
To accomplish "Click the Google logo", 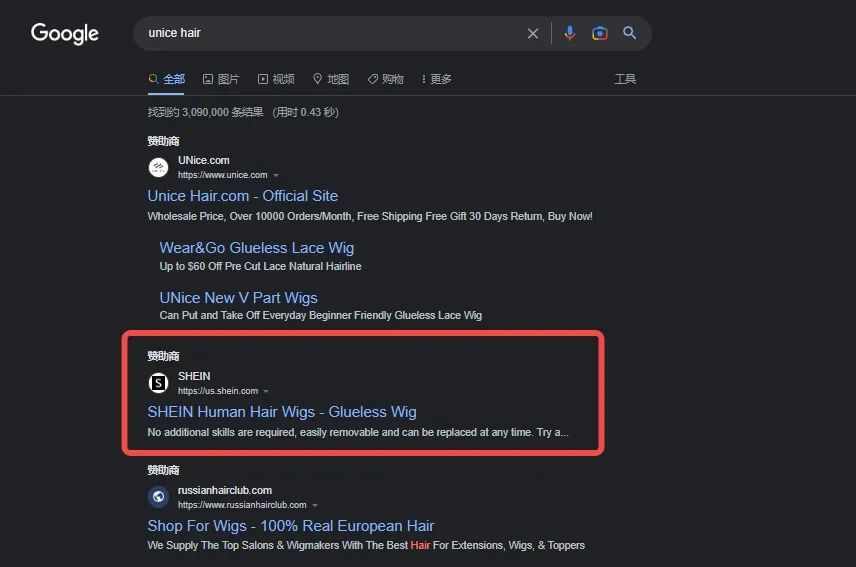I will click(64, 33).
